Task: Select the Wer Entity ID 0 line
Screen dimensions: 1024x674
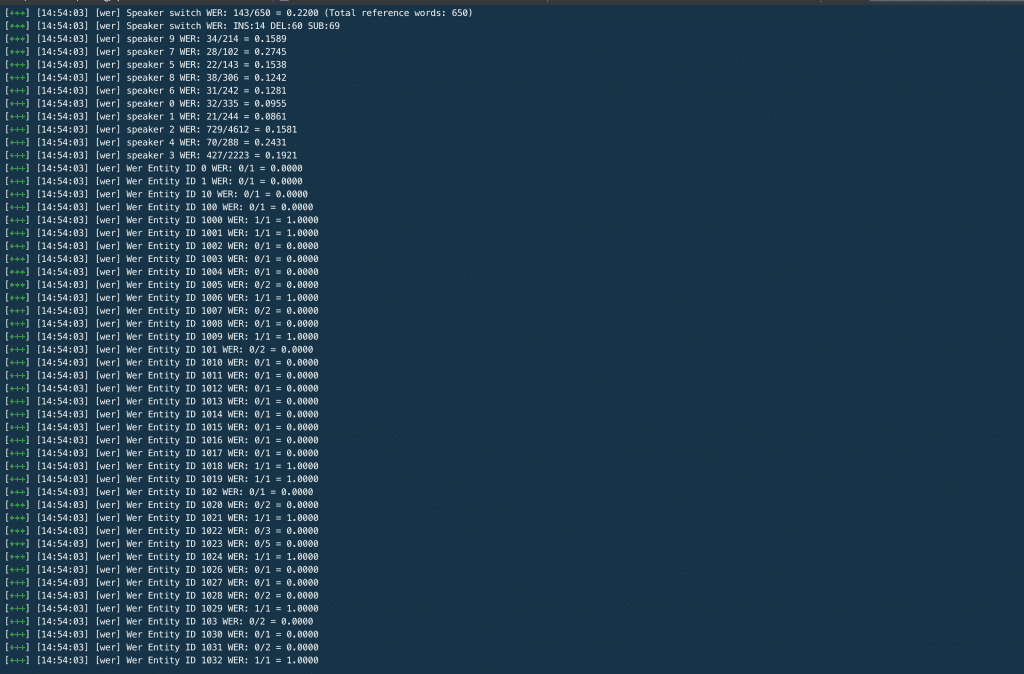Action: 153,168
